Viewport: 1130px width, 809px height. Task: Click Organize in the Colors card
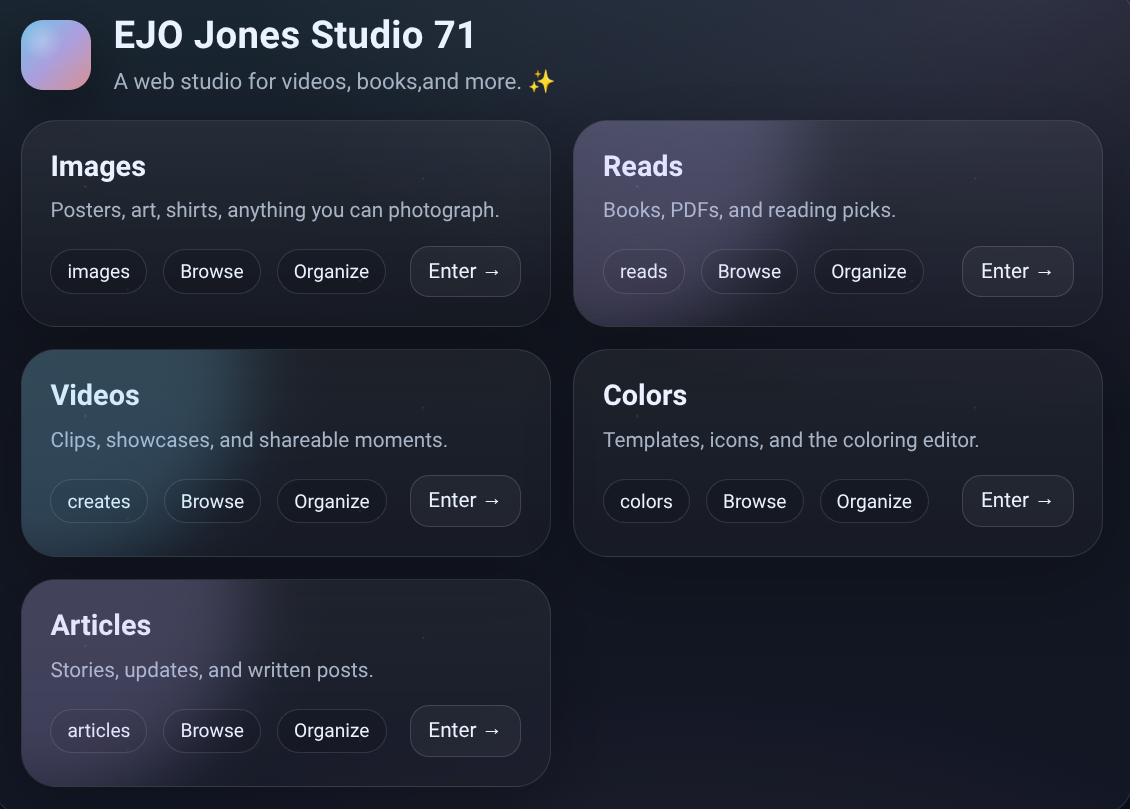coord(874,501)
